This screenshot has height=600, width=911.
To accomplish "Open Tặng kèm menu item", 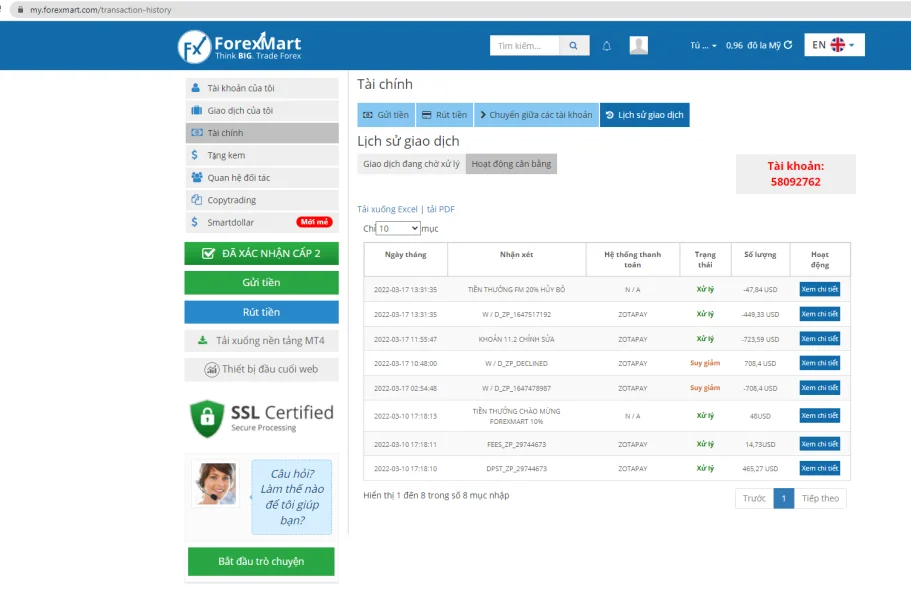I will 262,155.
